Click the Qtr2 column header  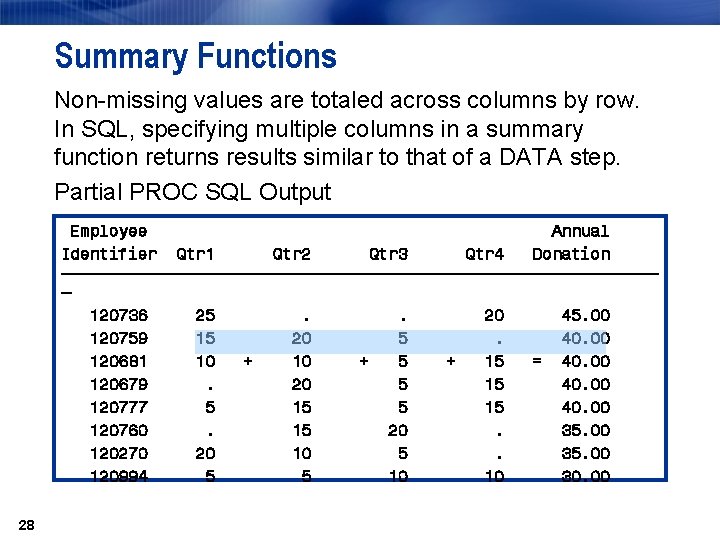point(292,254)
